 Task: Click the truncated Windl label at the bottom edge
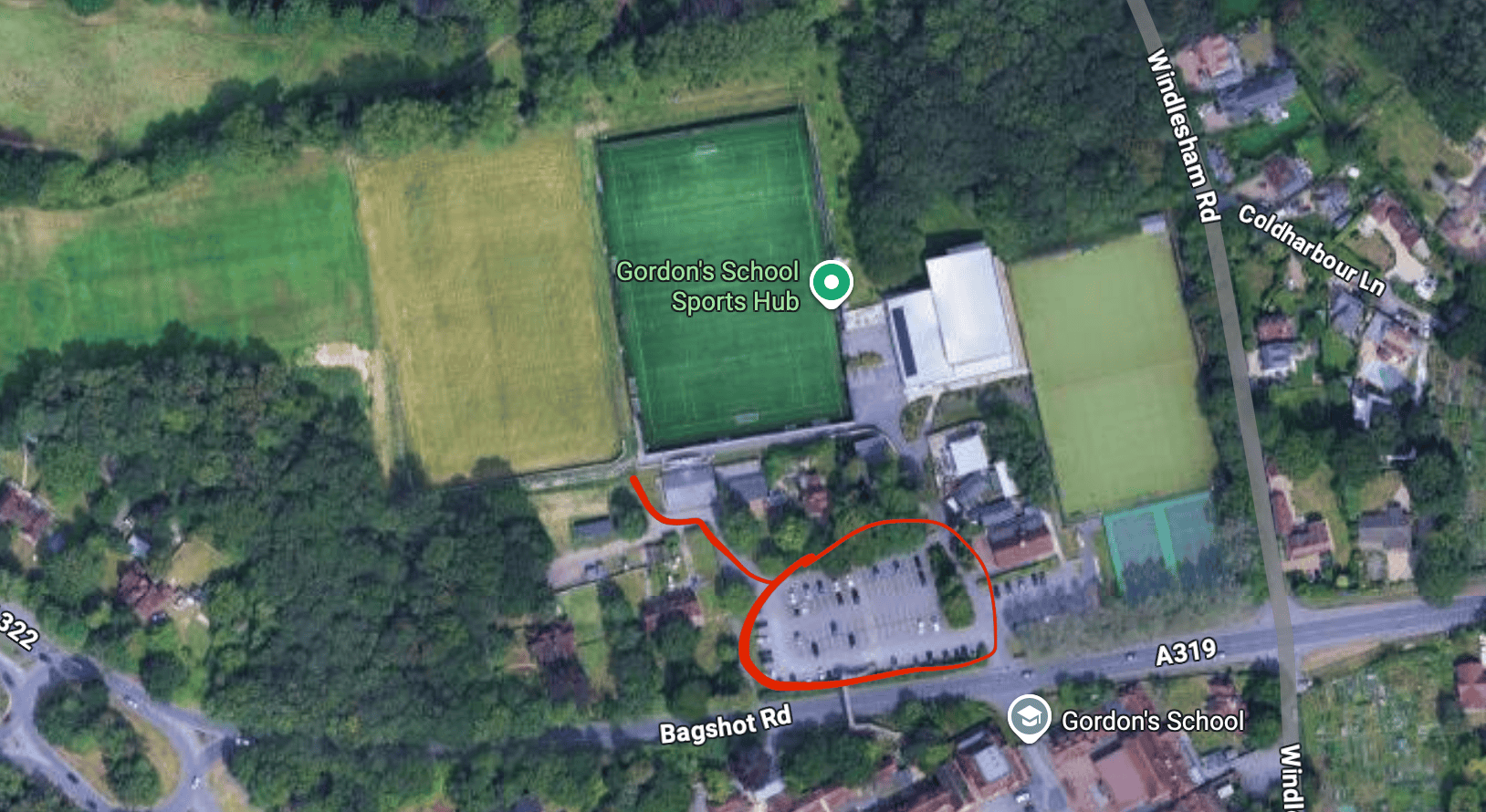point(1292,778)
